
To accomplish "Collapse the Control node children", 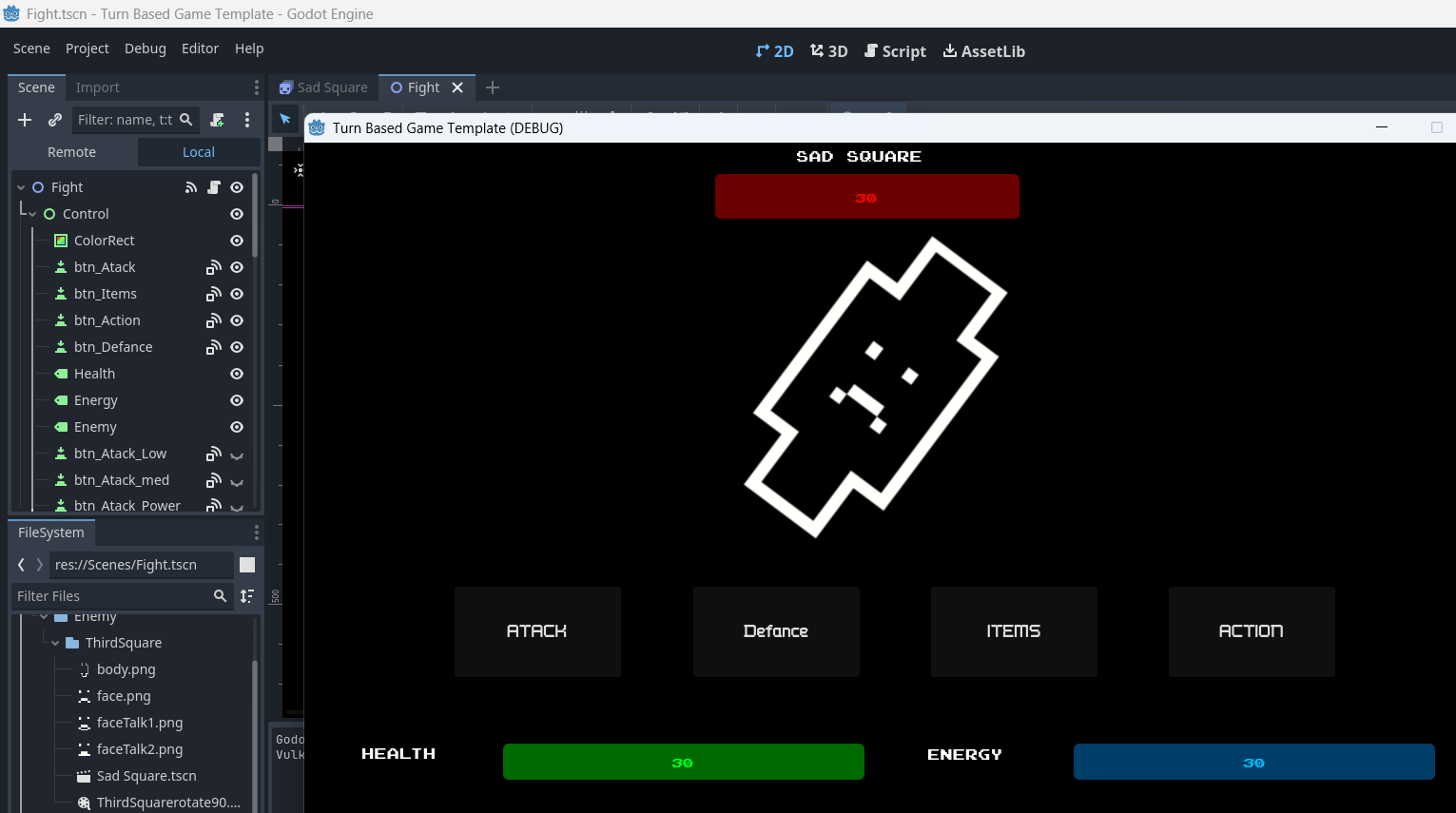I will pyautogui.click(x=32, y=214).
